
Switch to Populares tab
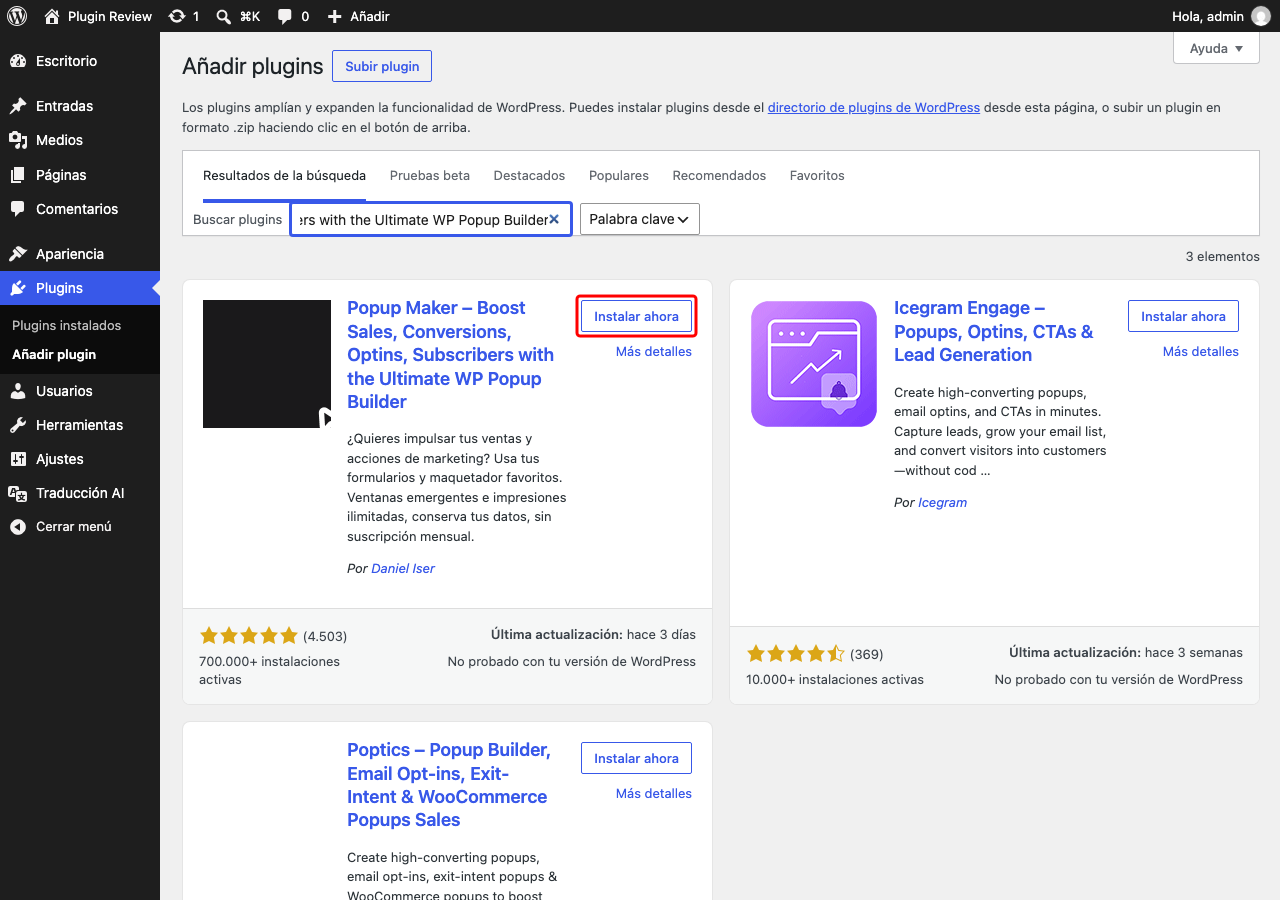pyautogui.click(x=619, y=175)
